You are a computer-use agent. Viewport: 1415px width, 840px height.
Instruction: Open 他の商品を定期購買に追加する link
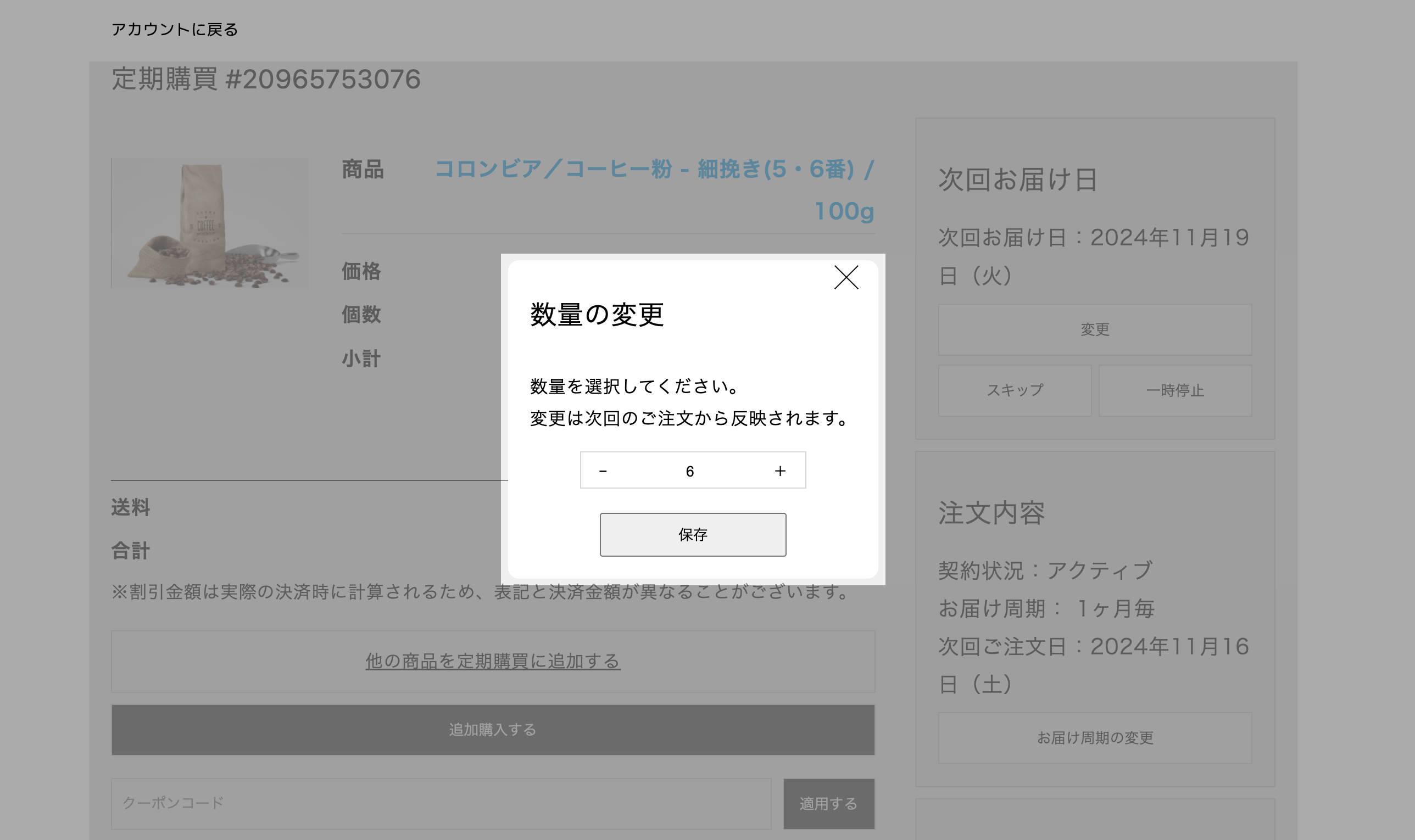pyautogui.click(x=493, y=661)
